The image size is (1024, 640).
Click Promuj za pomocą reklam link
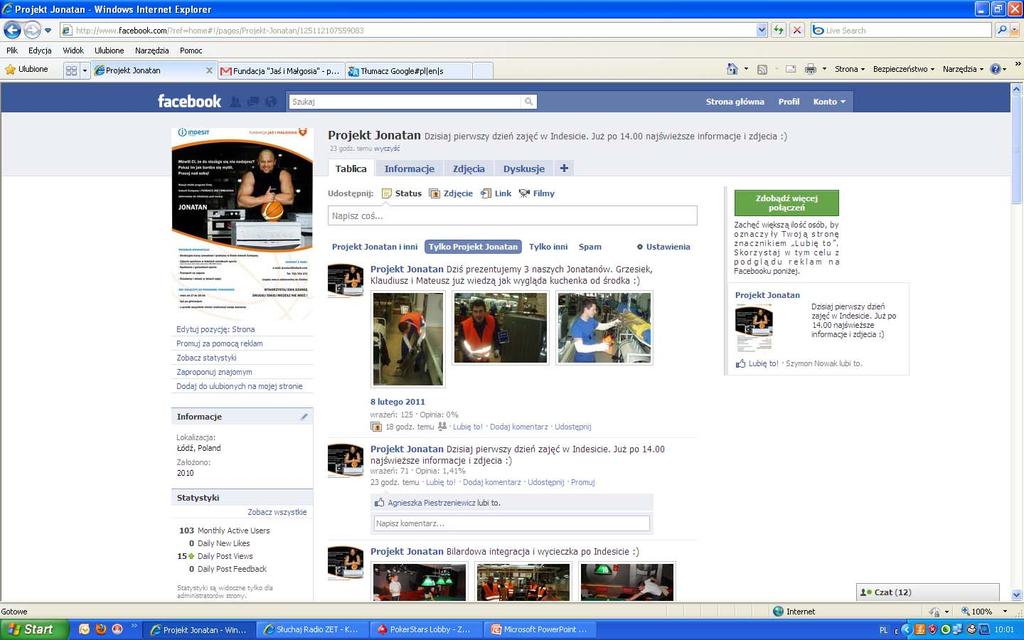click(x=219, y=344)
